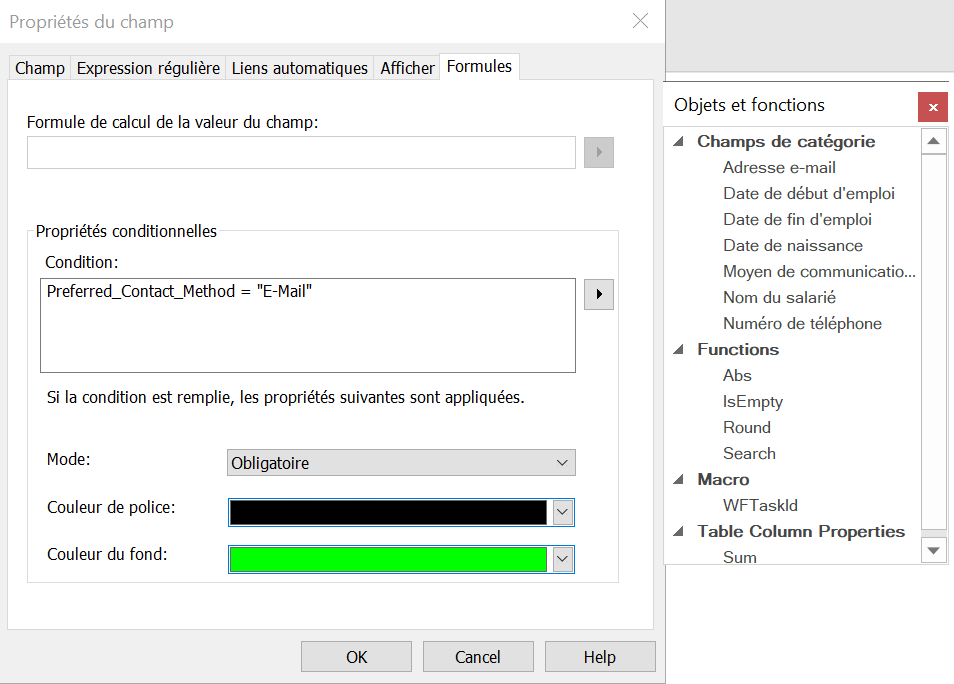Screen dimensions: 954x684
Task: Collapse the Functions tree group
Action: 680,350
